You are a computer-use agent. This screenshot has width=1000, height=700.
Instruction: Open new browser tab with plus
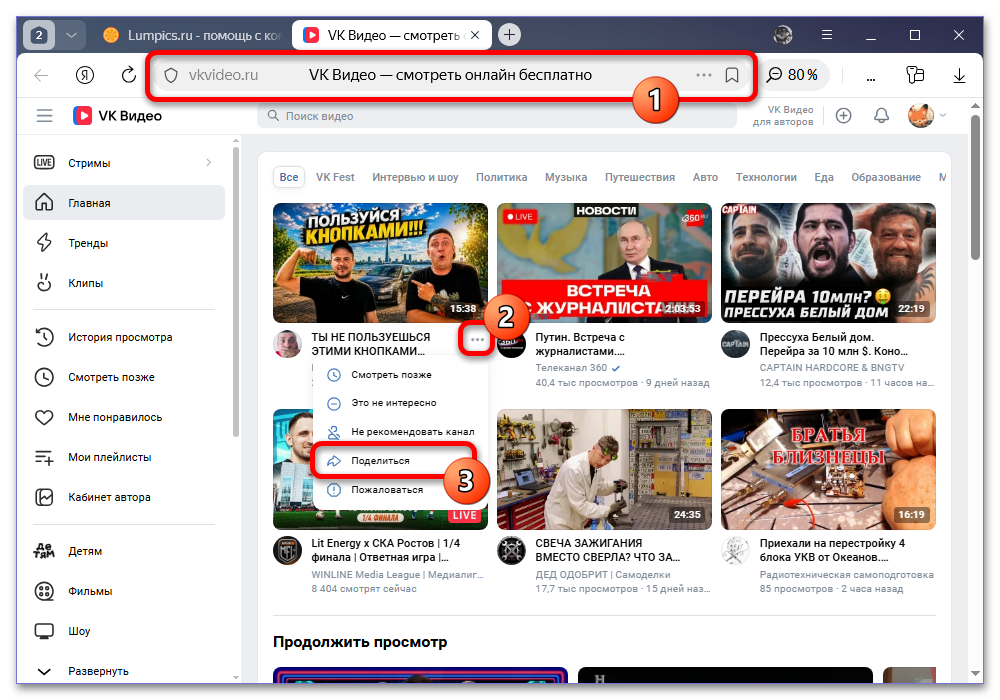[509, 35]
